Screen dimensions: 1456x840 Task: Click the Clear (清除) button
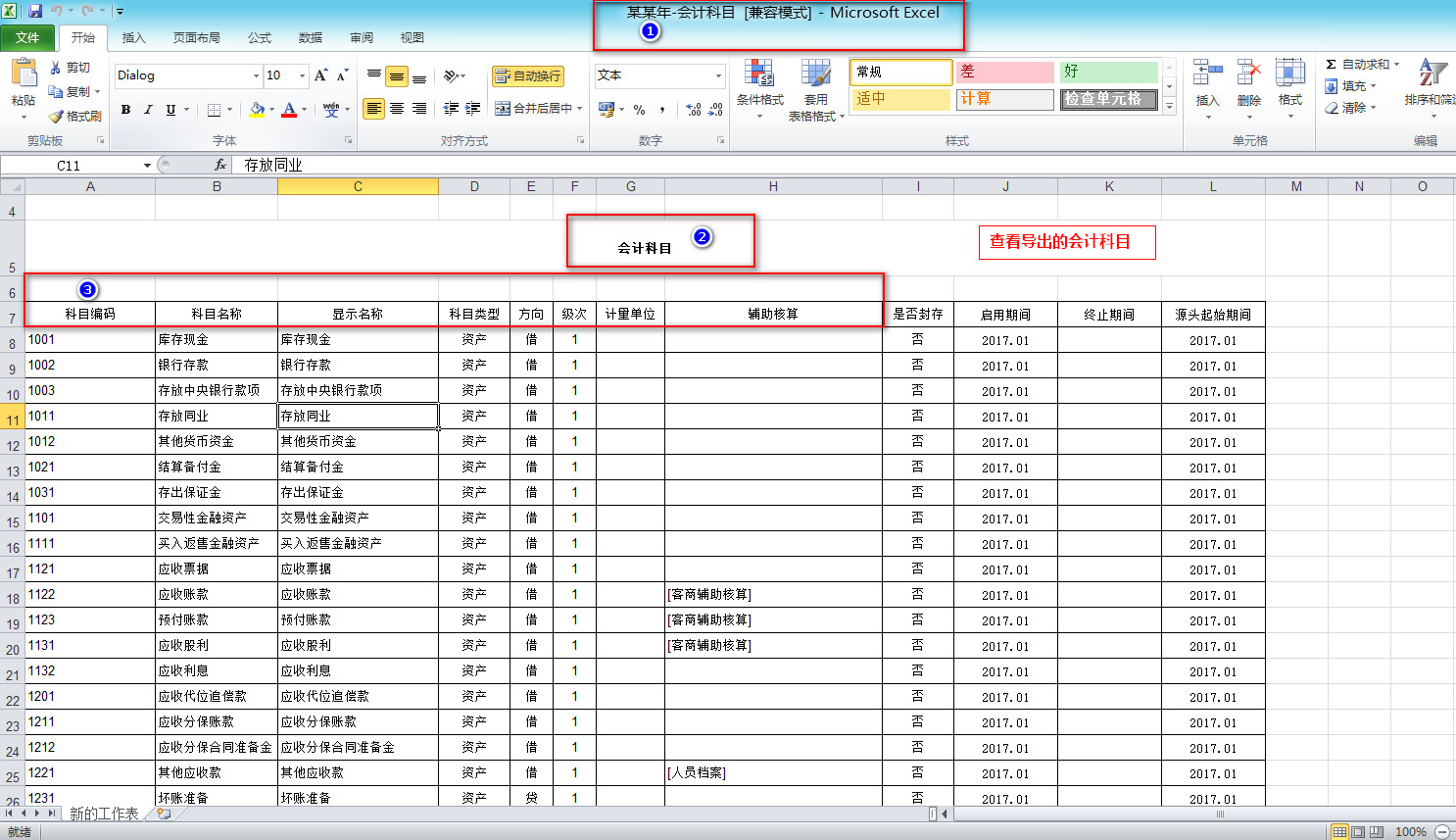coord(1352,108)
